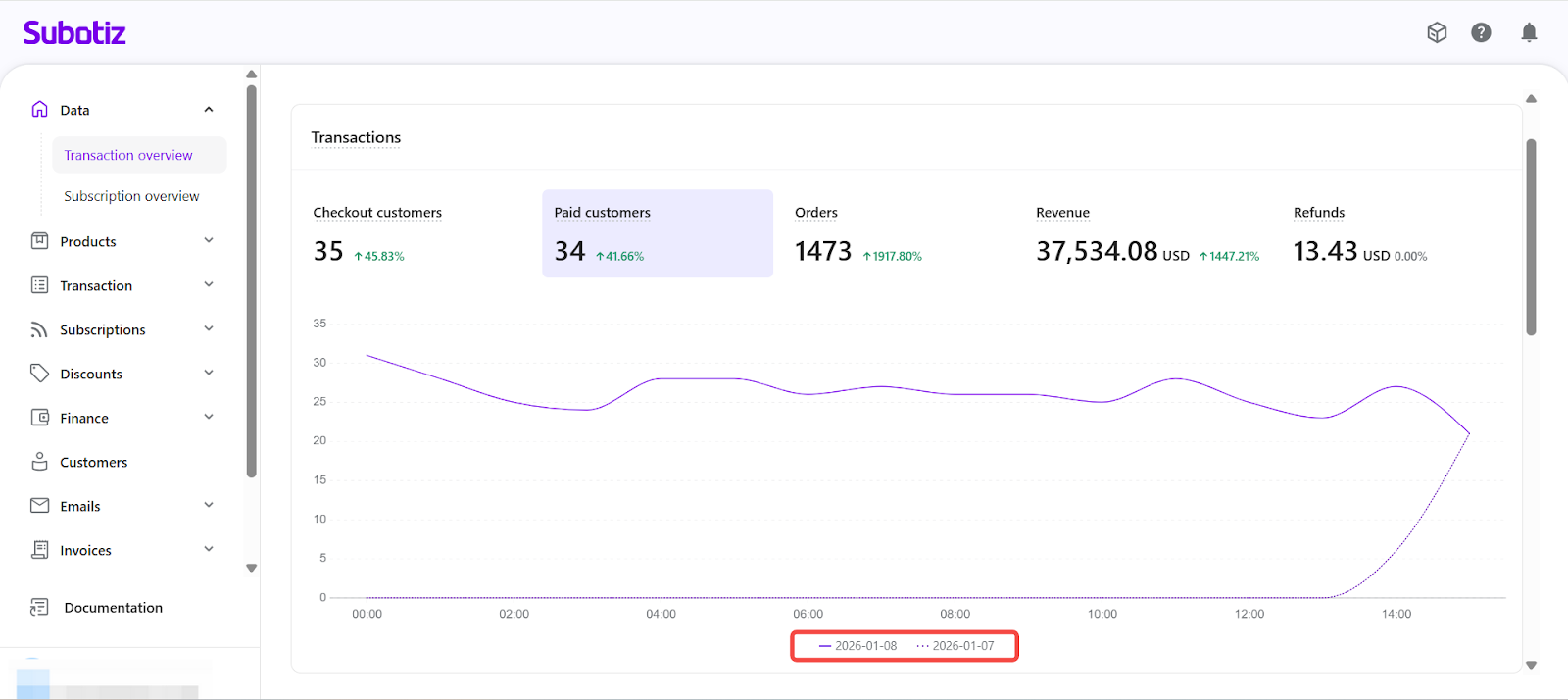Collapse the Data section chevron
The image size is (1568, 700).
pyautogui.click(x=209, y=110)
